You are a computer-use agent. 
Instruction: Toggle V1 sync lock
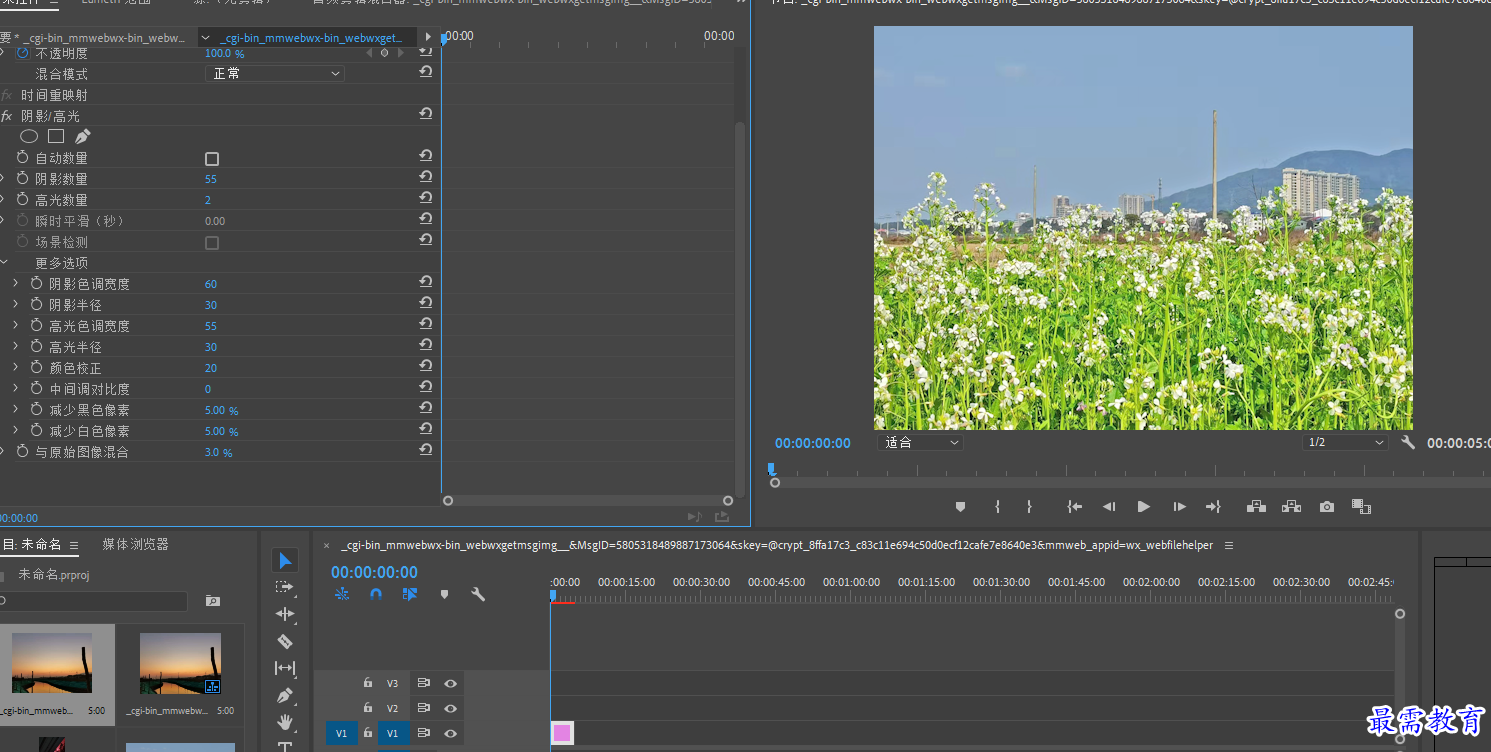(424, 734)
